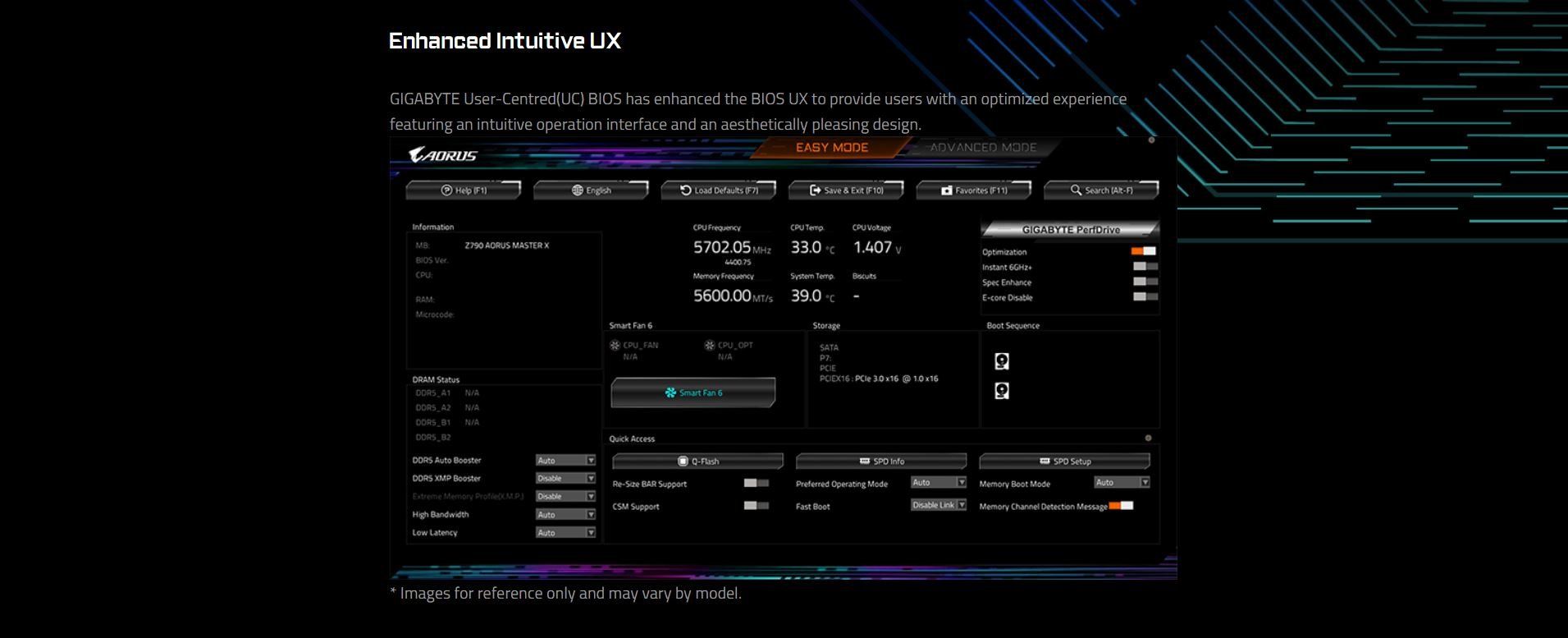This screenshot has height=638, width=1568.
Task: Launch the Q-Flash utility
Action: pos(697,461)
